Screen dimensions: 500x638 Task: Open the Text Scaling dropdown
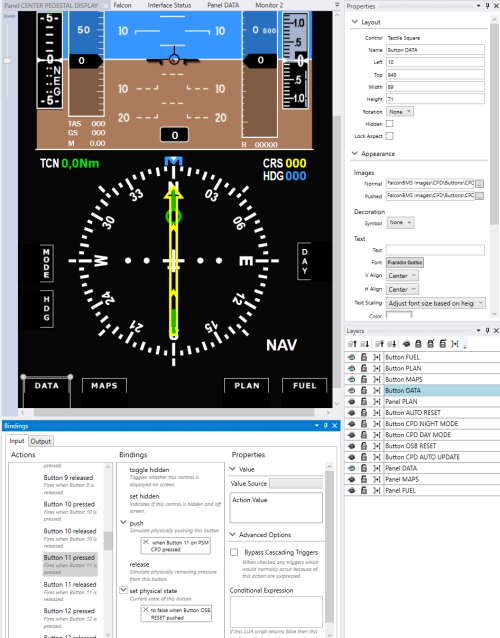pyautogui.click(x=435, y=303)
